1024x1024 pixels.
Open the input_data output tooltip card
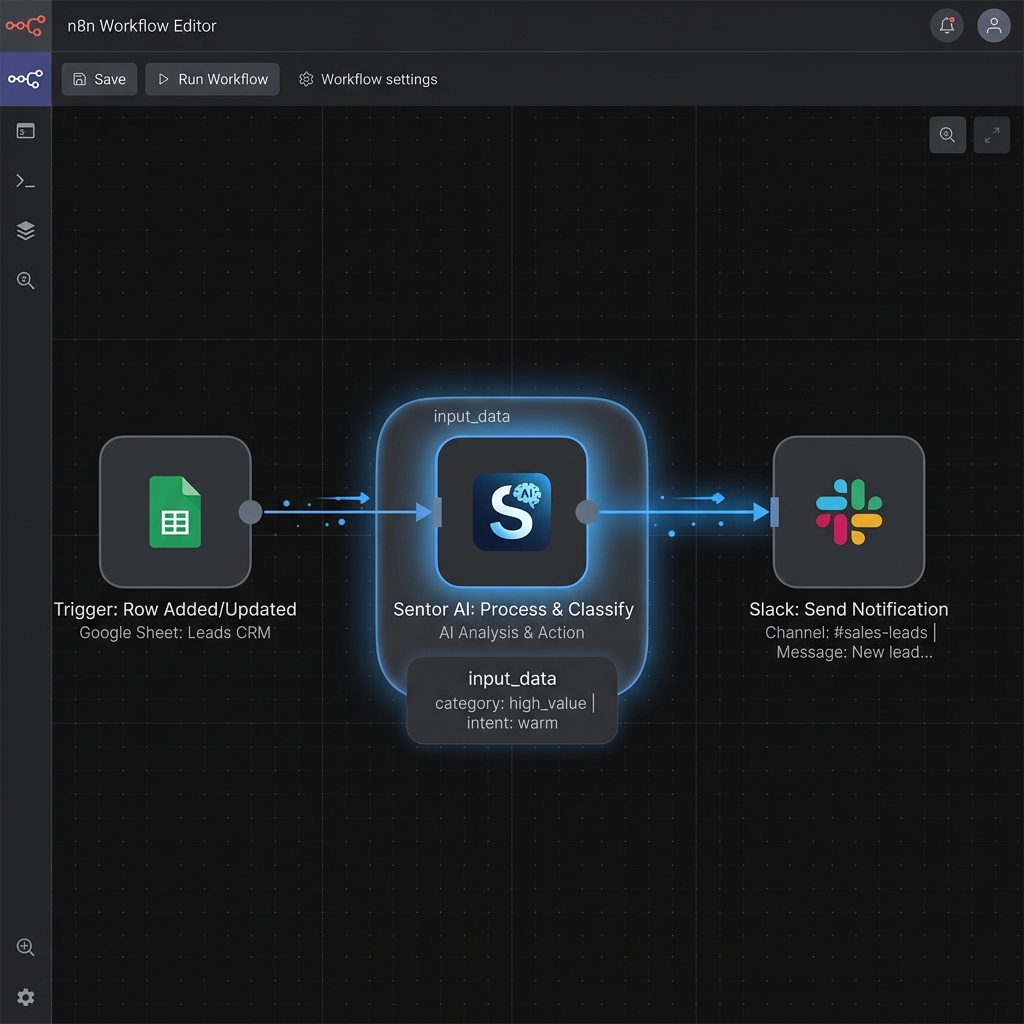(x=512, y=700)
